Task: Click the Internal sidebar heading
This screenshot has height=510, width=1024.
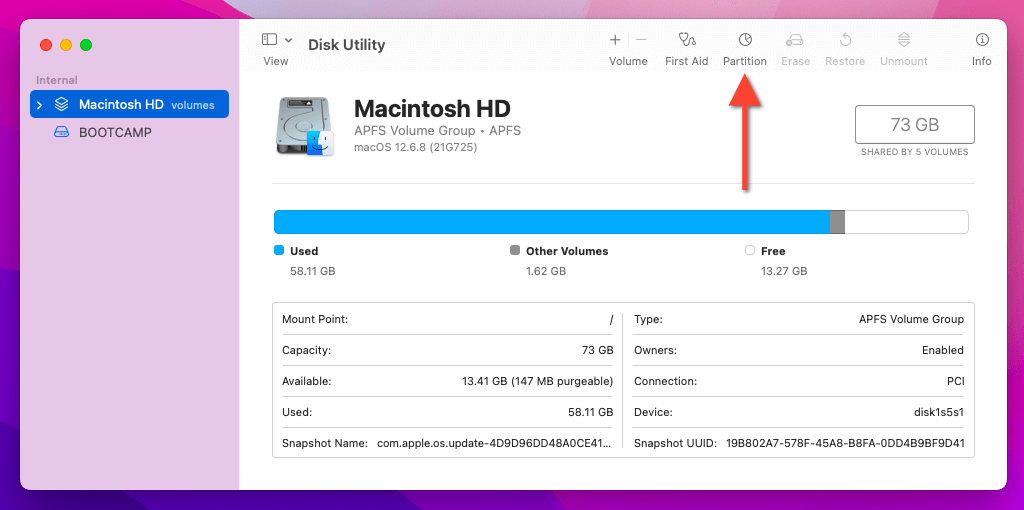Action: point(57,80)
